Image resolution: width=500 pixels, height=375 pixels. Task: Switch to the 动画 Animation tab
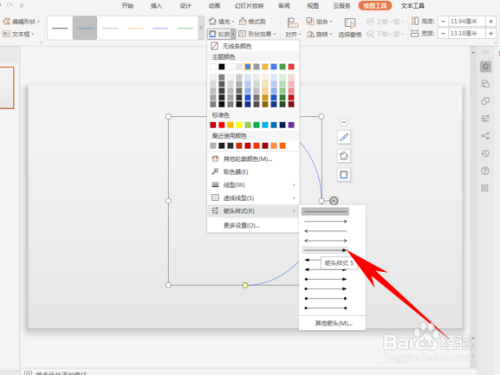tap(214, 6)
